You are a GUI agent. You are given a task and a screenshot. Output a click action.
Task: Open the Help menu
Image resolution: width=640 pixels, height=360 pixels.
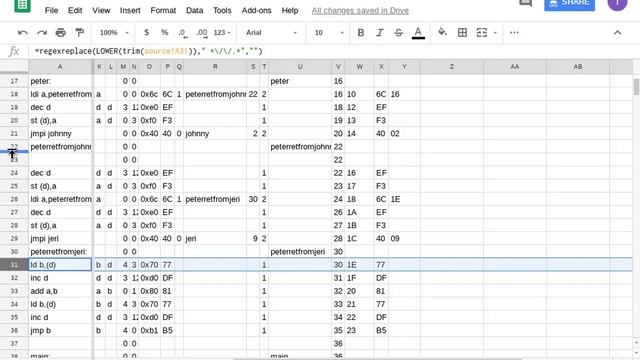point(290,11)
